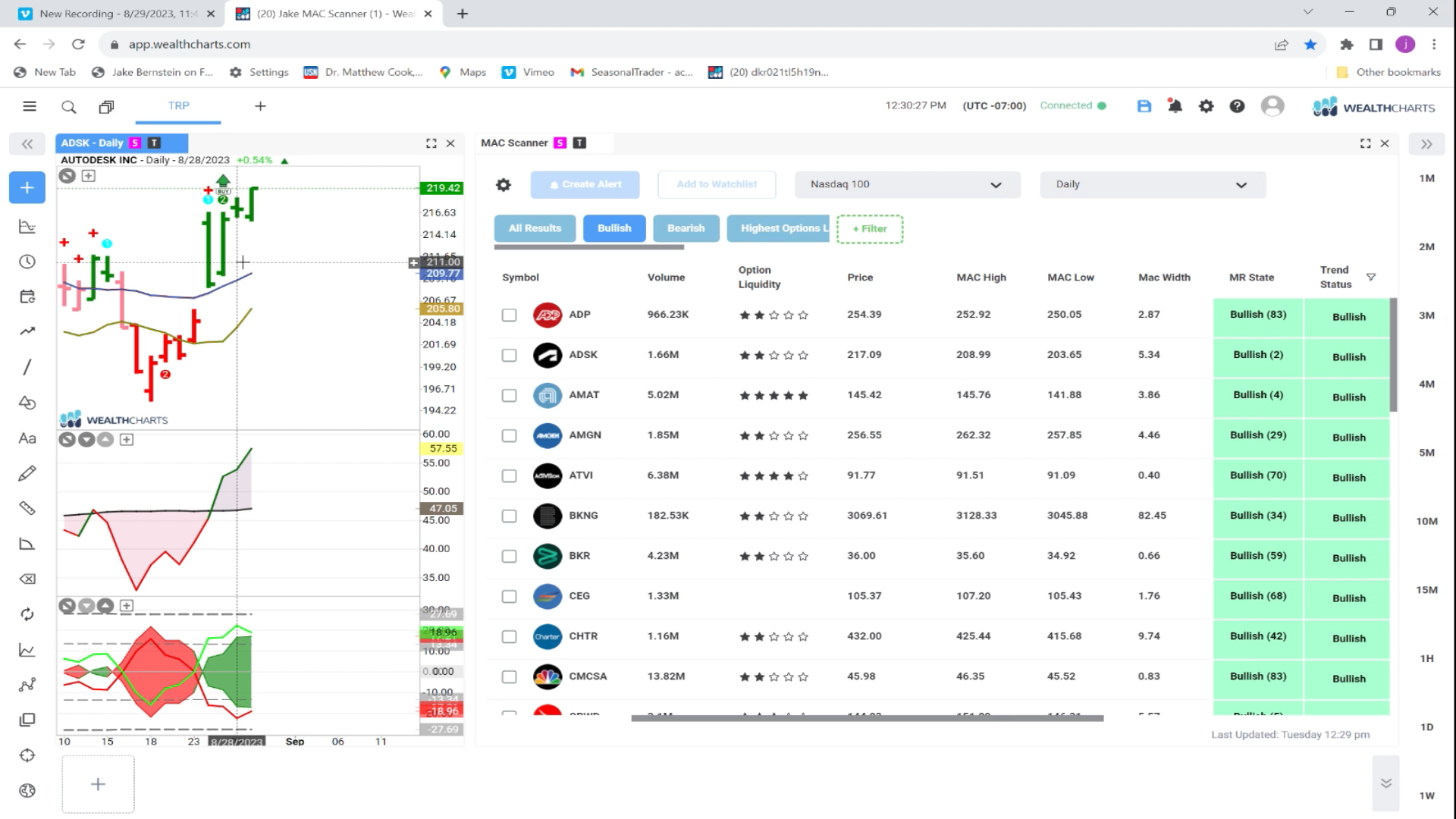Viewport: 1456px width, 819px height.
Task: Maximize the MAC Scanner panel
Action: 1366,143
